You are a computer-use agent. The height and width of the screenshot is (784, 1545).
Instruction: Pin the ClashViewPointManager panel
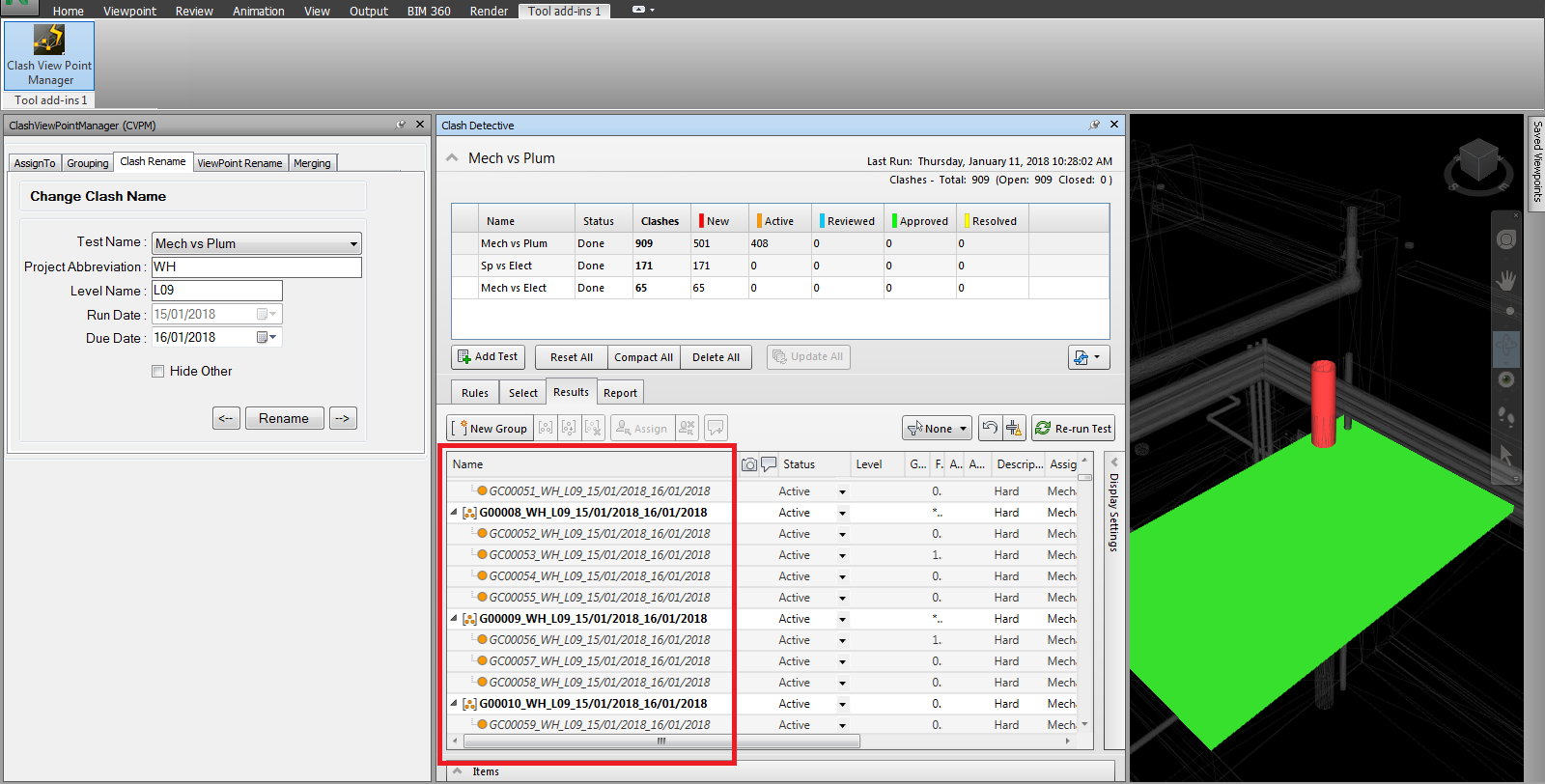click(x=401, y=125)
